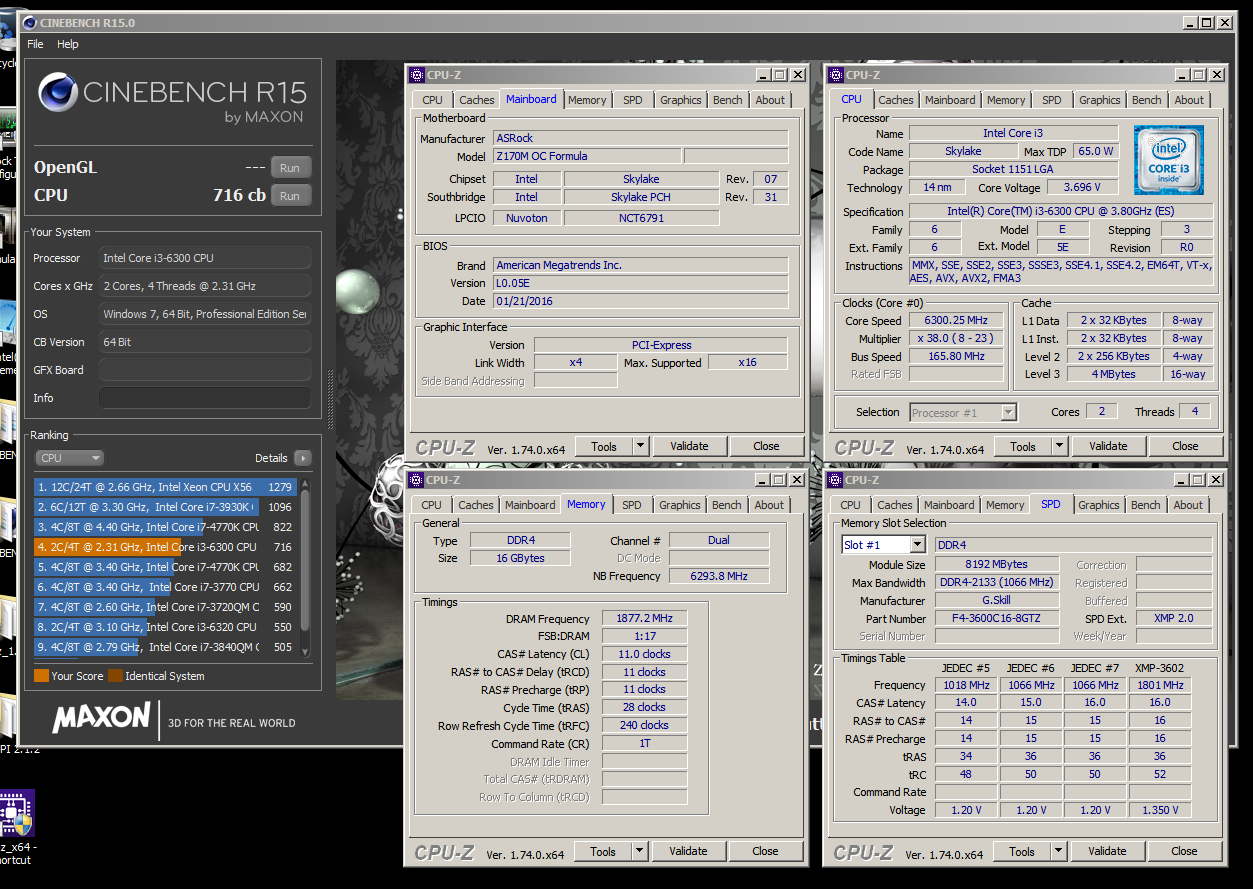Run the CPU benchmark
1253x889 pixels.
tap(290, 196)
